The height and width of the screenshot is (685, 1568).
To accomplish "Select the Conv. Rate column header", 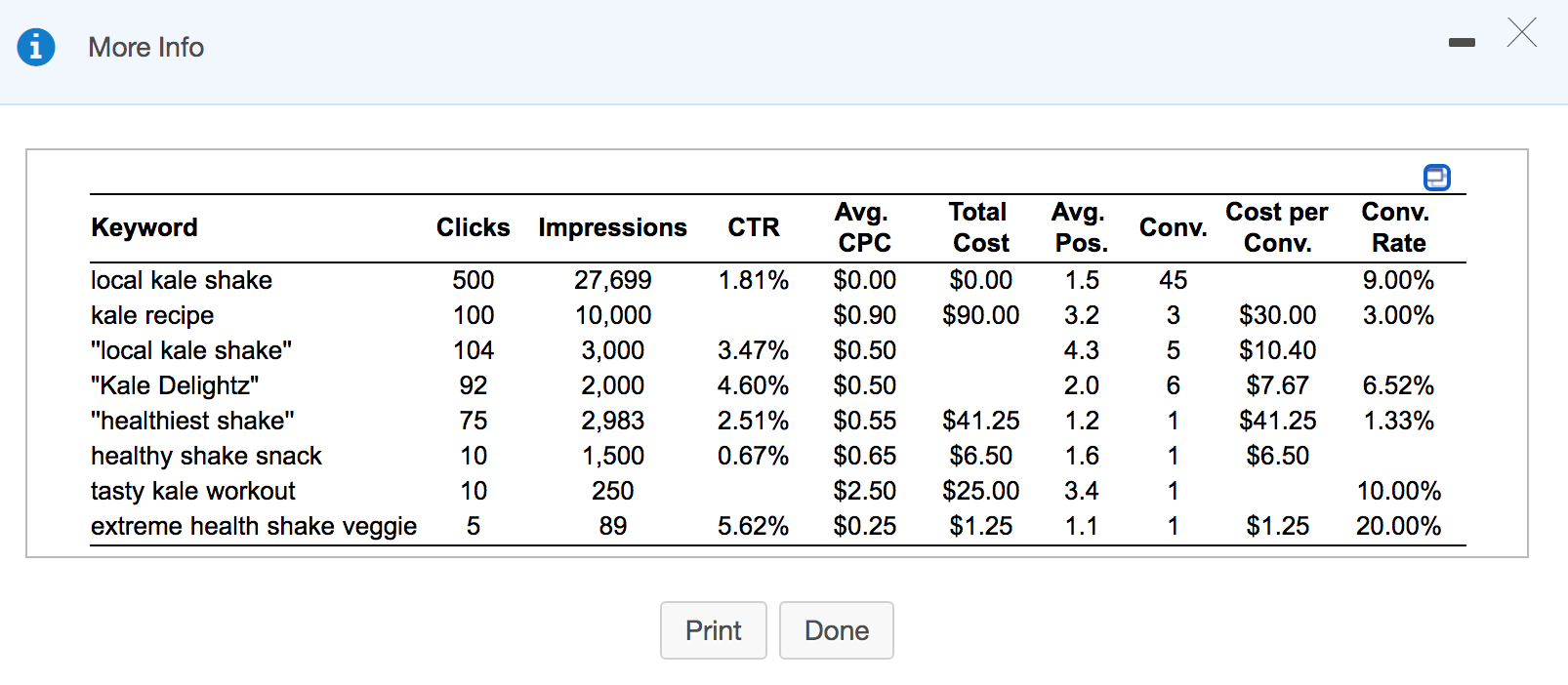I will point(1397,227).
